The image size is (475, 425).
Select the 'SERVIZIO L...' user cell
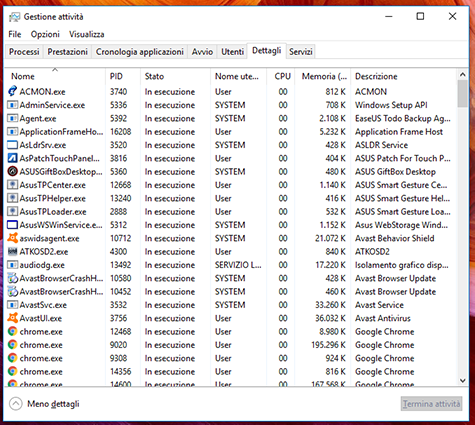pos(238,265)
